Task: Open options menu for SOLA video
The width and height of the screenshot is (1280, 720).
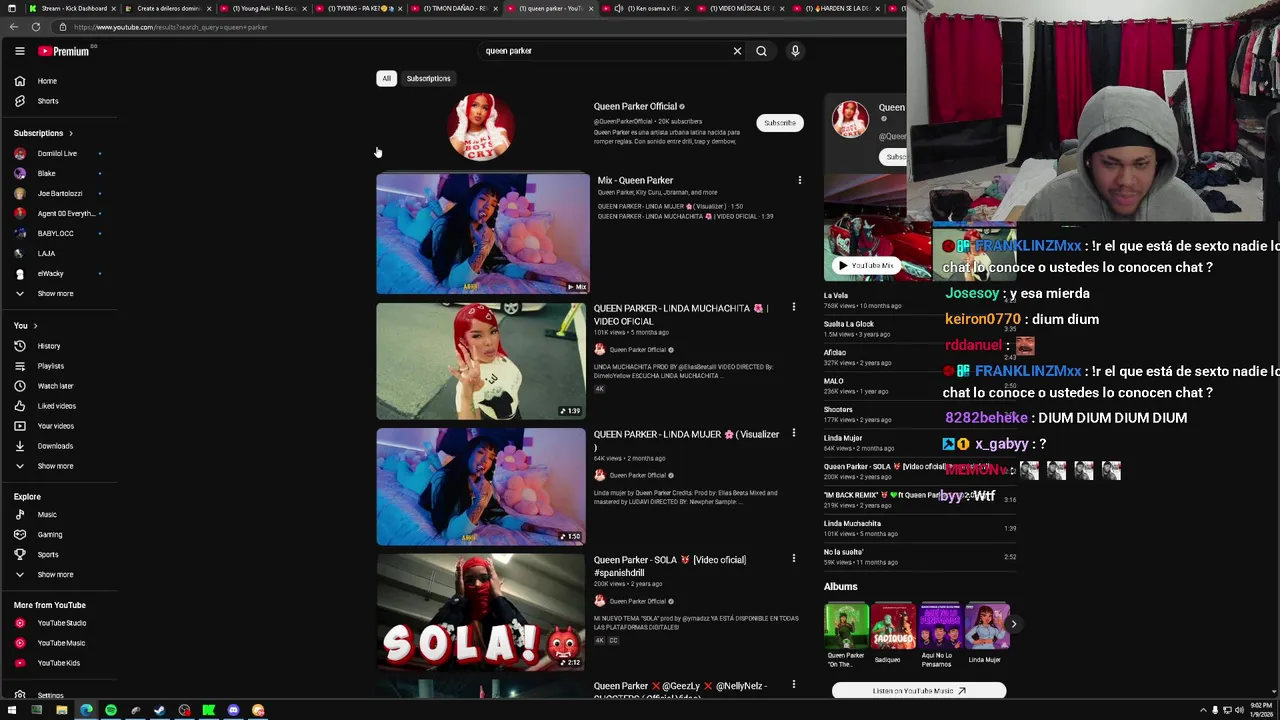Action: tap(794, 559)
